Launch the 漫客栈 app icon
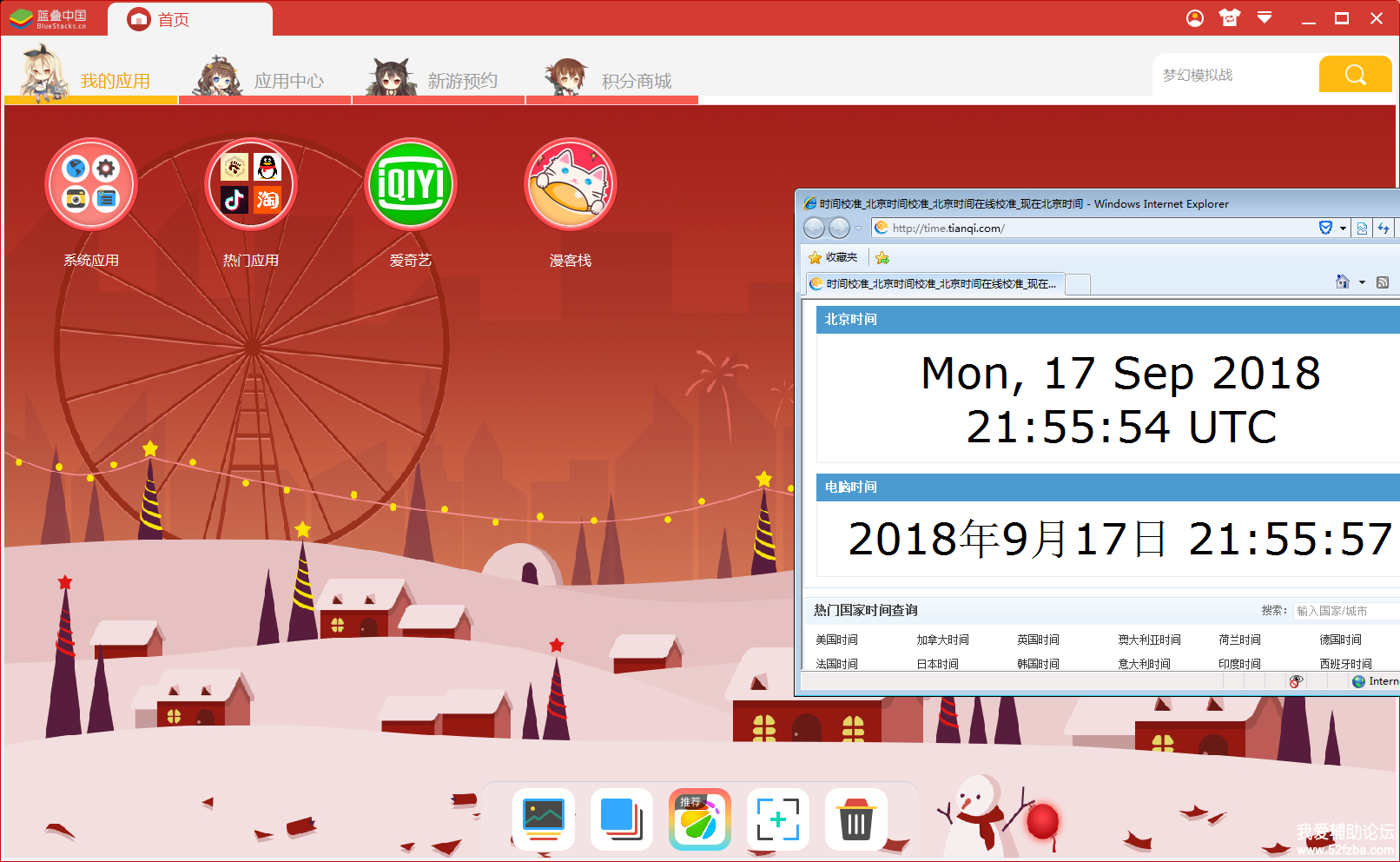The width and height of the screenshot is (1400, 862). (571, 184)
